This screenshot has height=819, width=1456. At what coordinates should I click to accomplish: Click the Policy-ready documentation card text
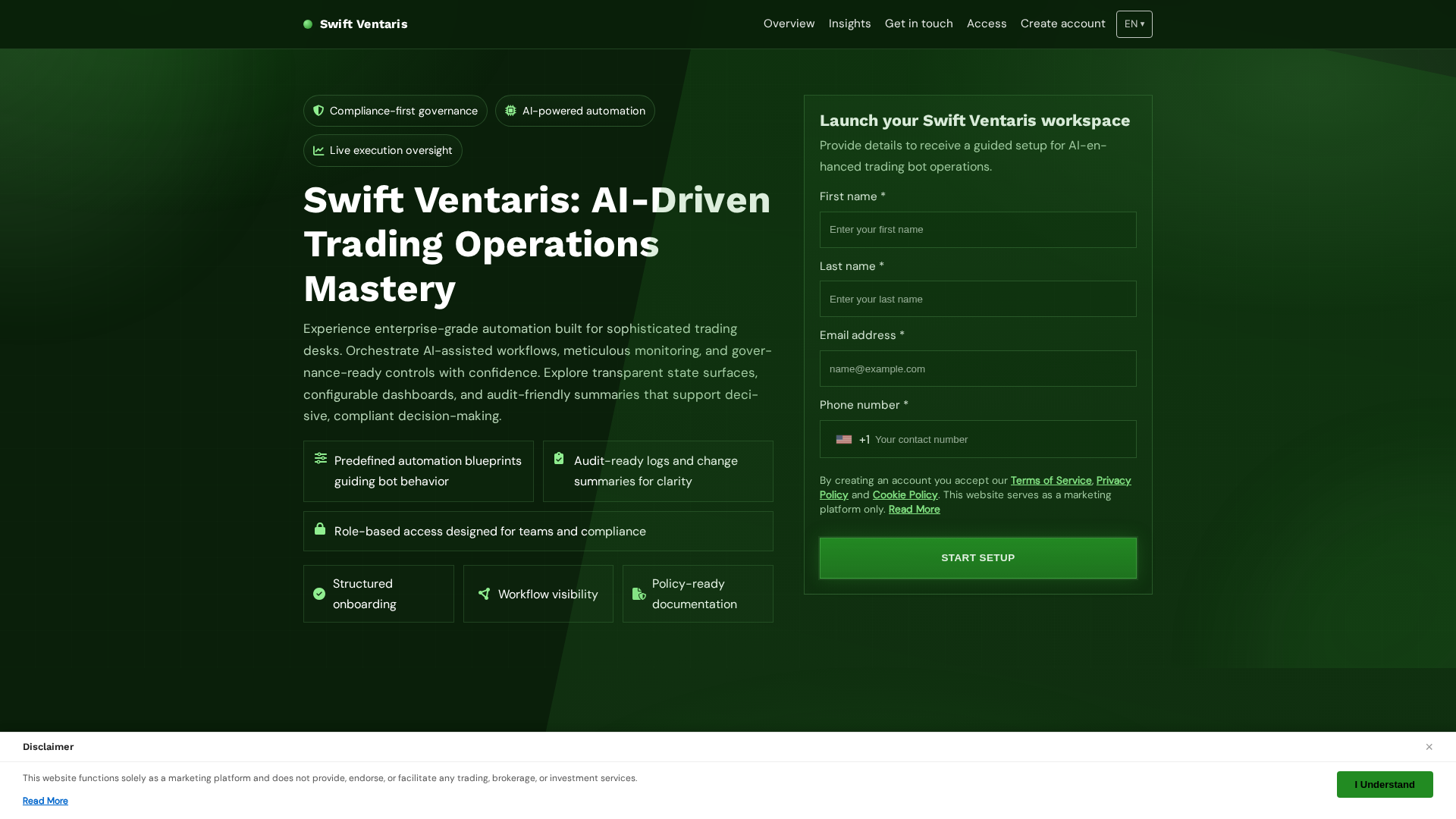695,594
